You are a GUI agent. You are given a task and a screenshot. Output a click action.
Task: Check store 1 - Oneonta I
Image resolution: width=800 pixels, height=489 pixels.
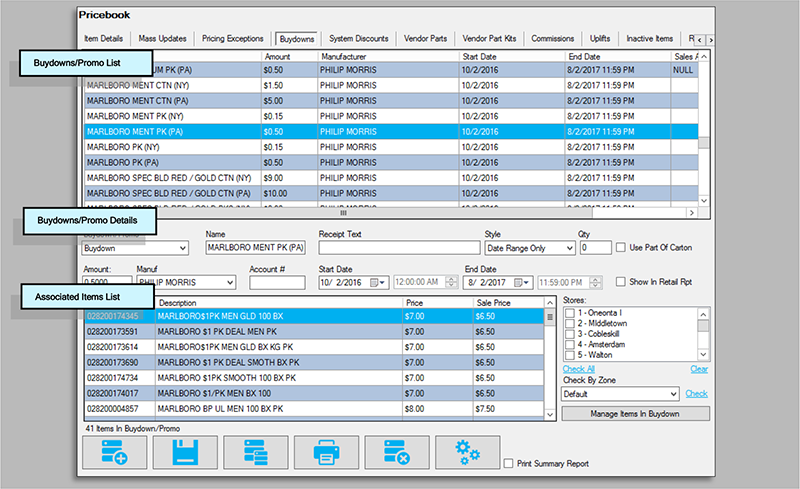pos(570,313)
